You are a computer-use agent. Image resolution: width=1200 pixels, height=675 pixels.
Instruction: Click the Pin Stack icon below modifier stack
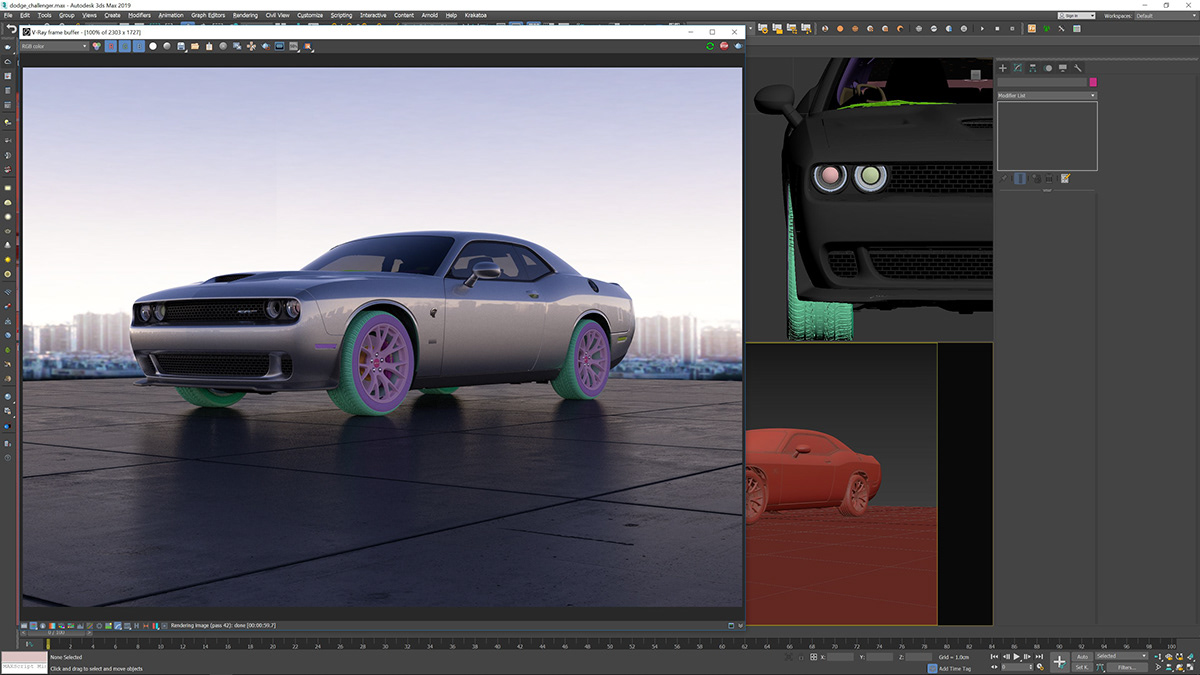(x=1004, y=178)
